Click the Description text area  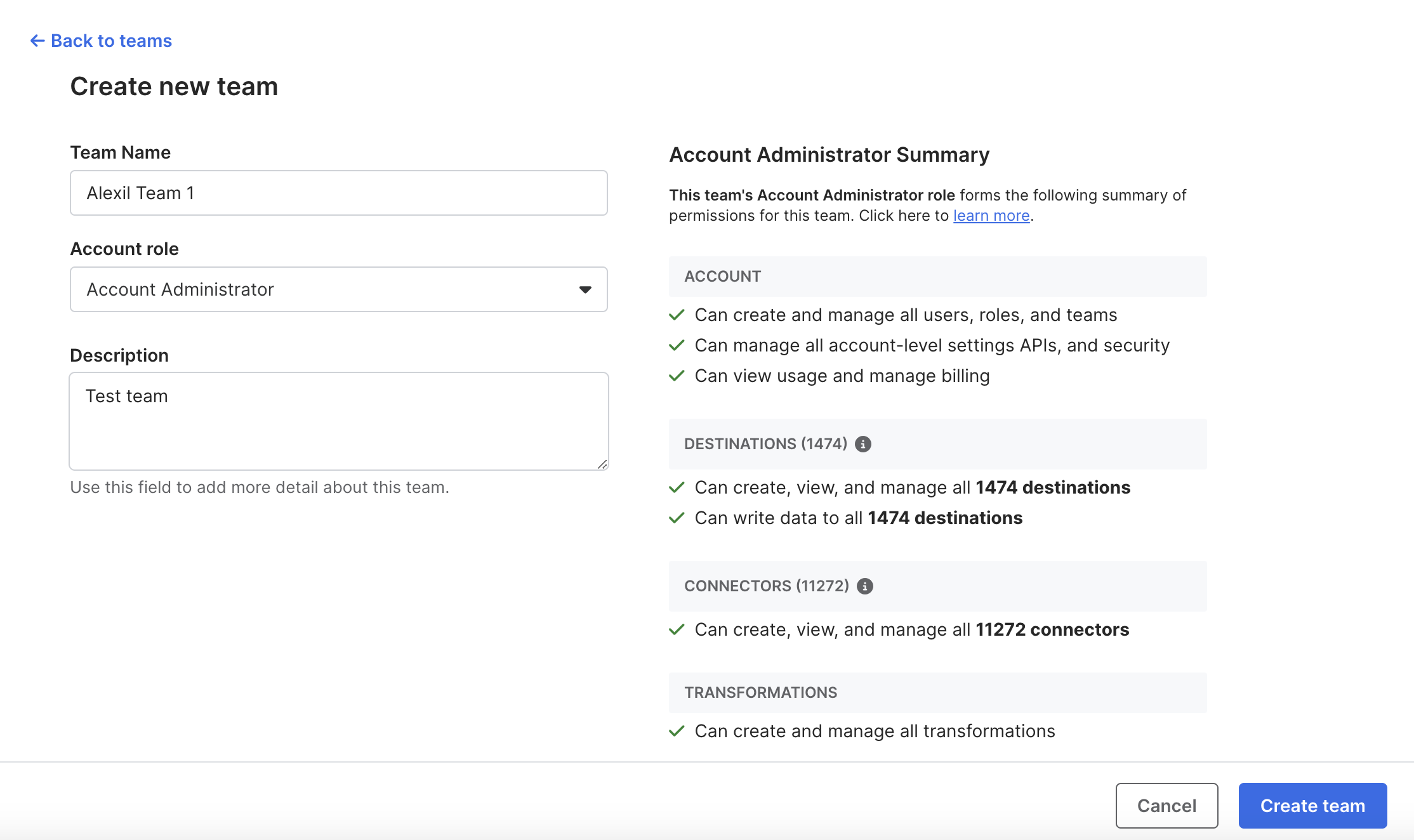coord(339,421)
